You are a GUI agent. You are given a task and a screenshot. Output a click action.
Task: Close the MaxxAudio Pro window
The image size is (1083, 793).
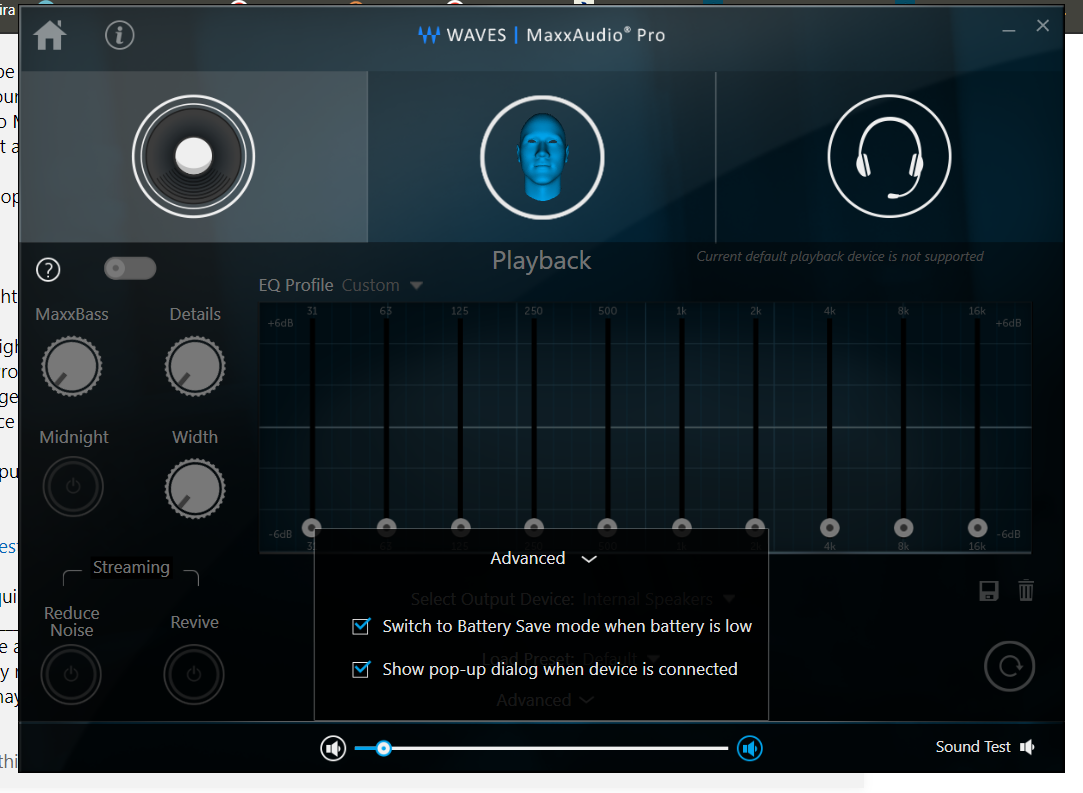coord(1043,26)
